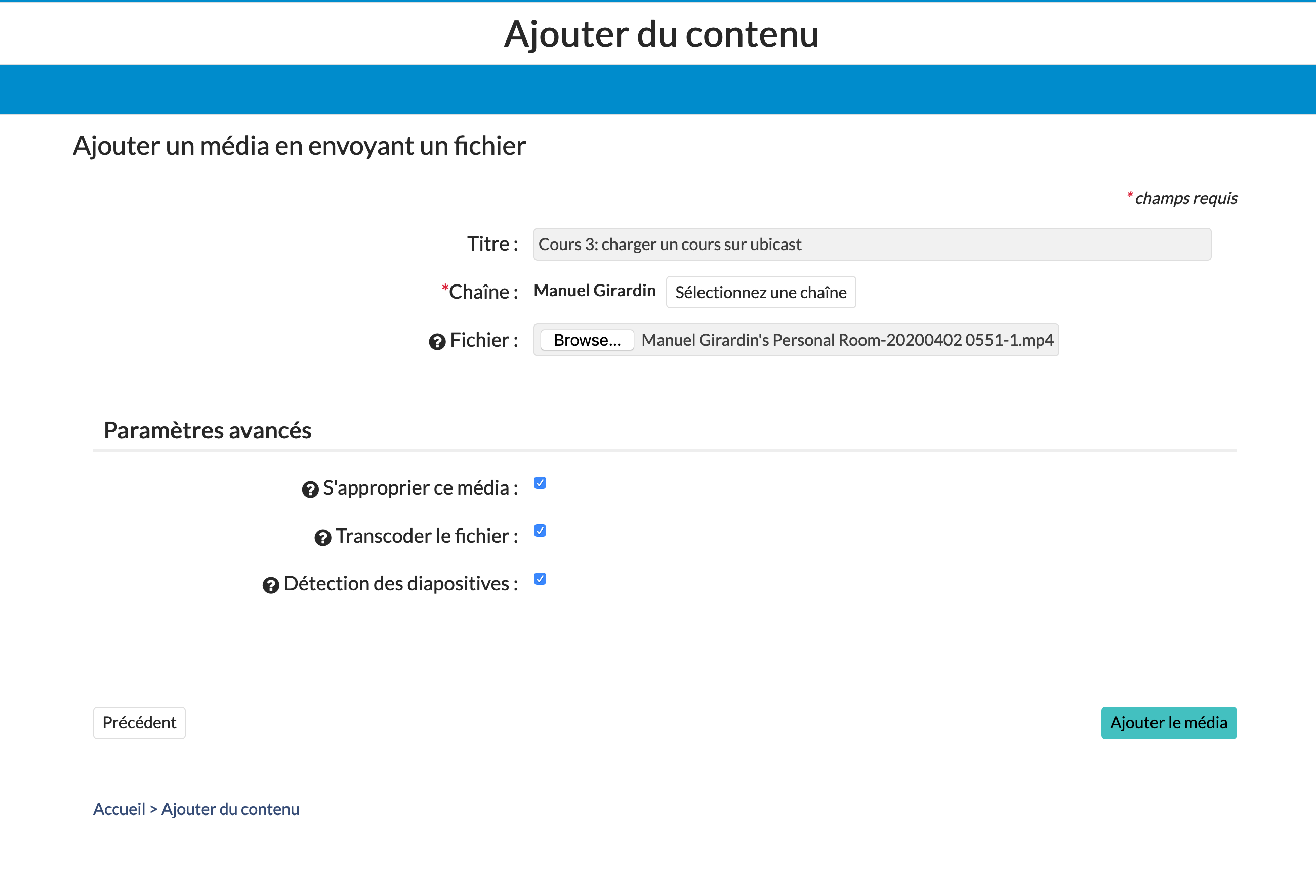Viewport: 1316px width, 896px height.
Task: Click help icon next to Fichier label
Action: (437, 342)
